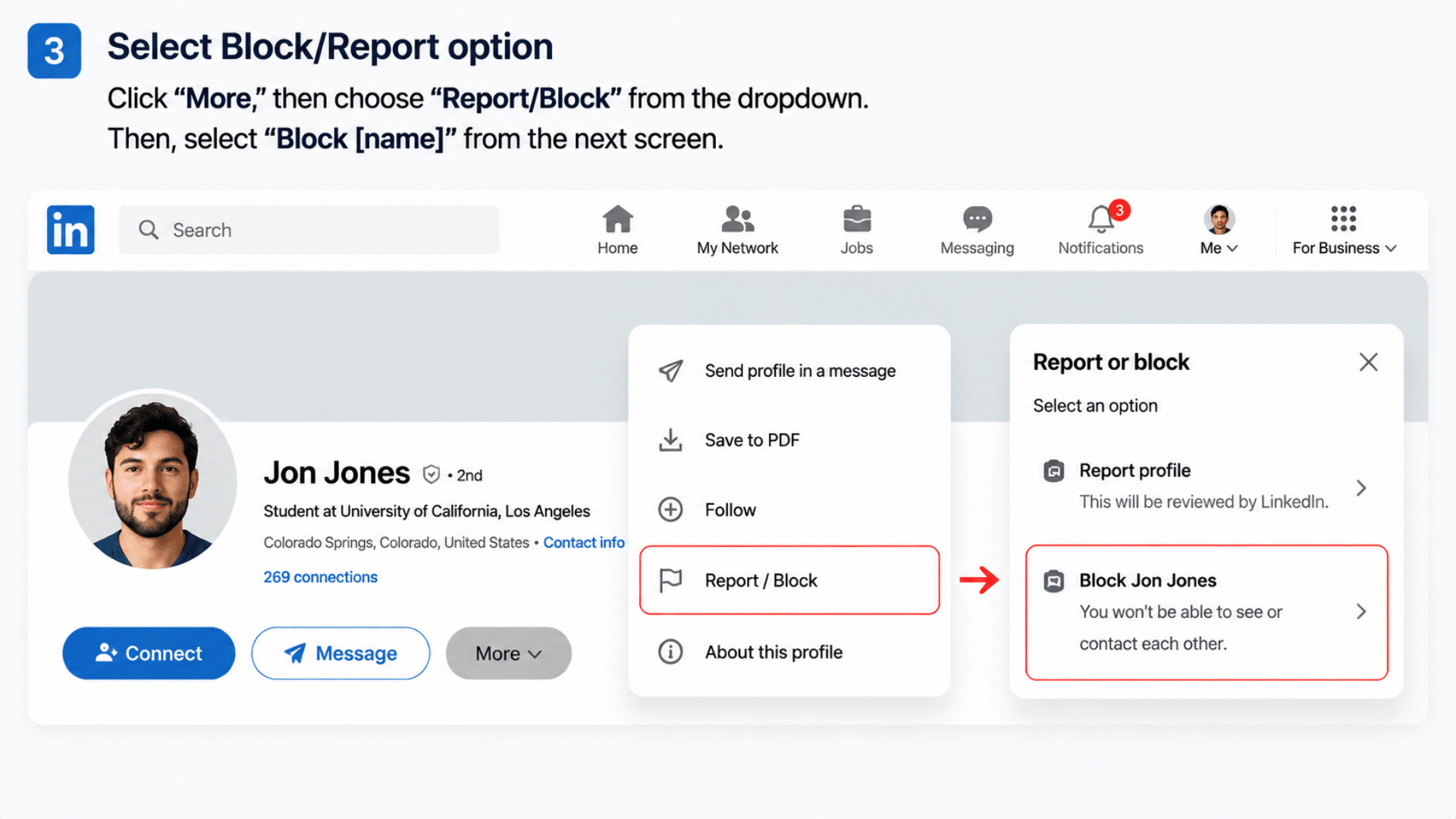
Task: Choose Send profile in a message
Action: 789,371
